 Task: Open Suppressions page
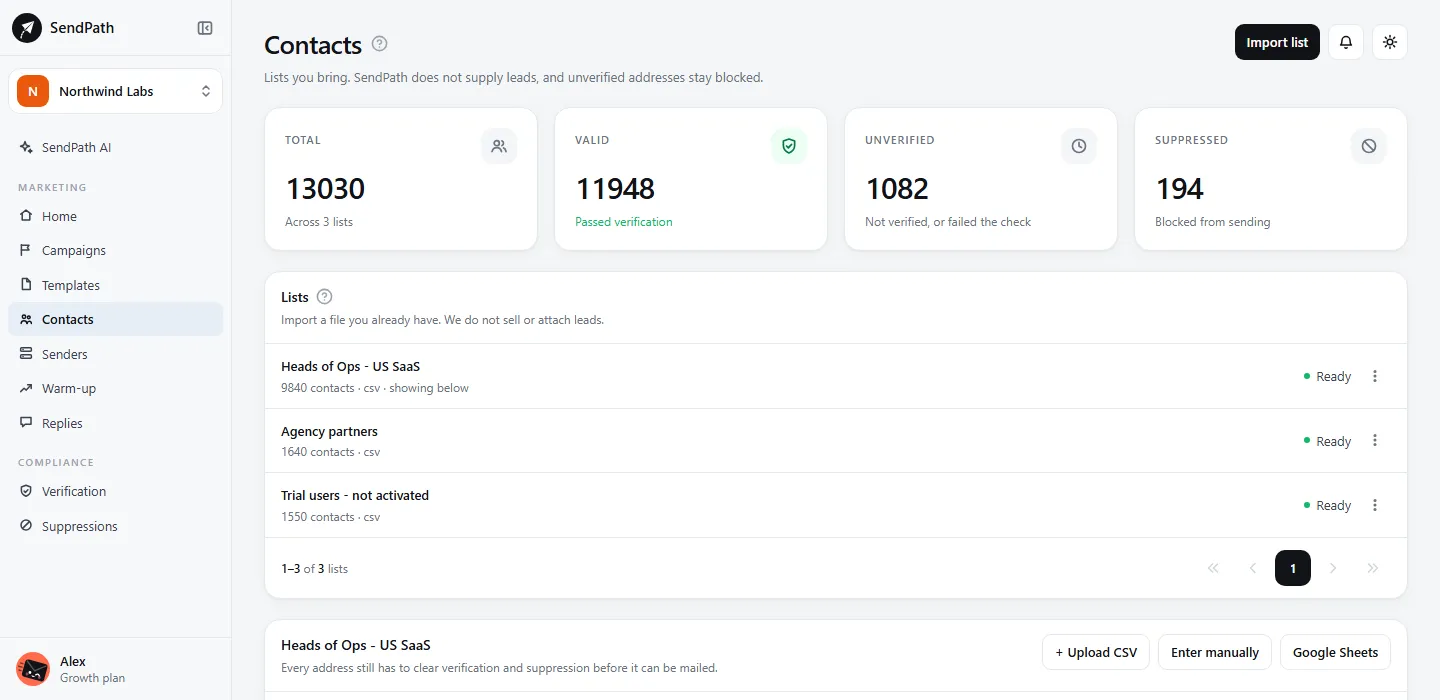116,526
